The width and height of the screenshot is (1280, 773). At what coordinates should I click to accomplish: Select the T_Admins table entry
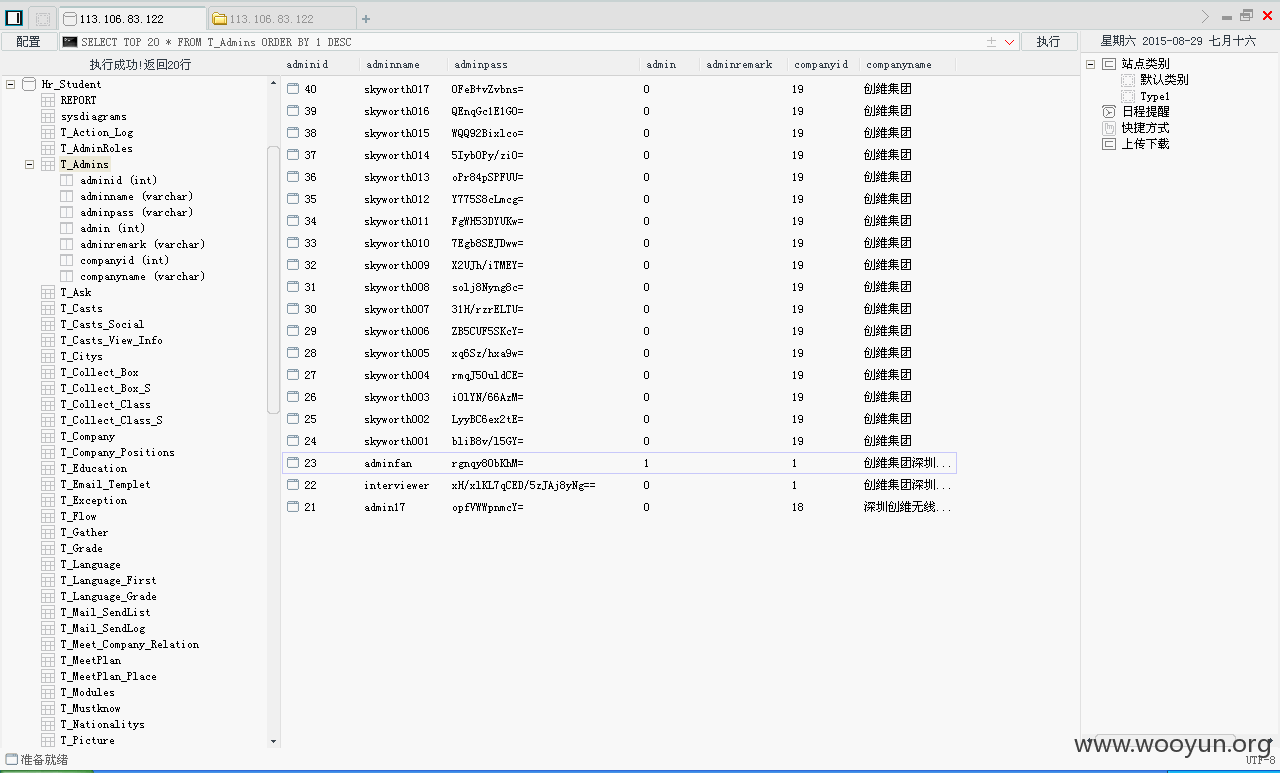84,164
